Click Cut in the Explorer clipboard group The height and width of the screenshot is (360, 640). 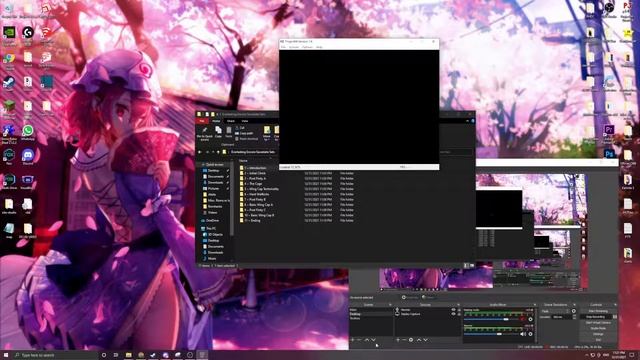[x=240, y=128]
